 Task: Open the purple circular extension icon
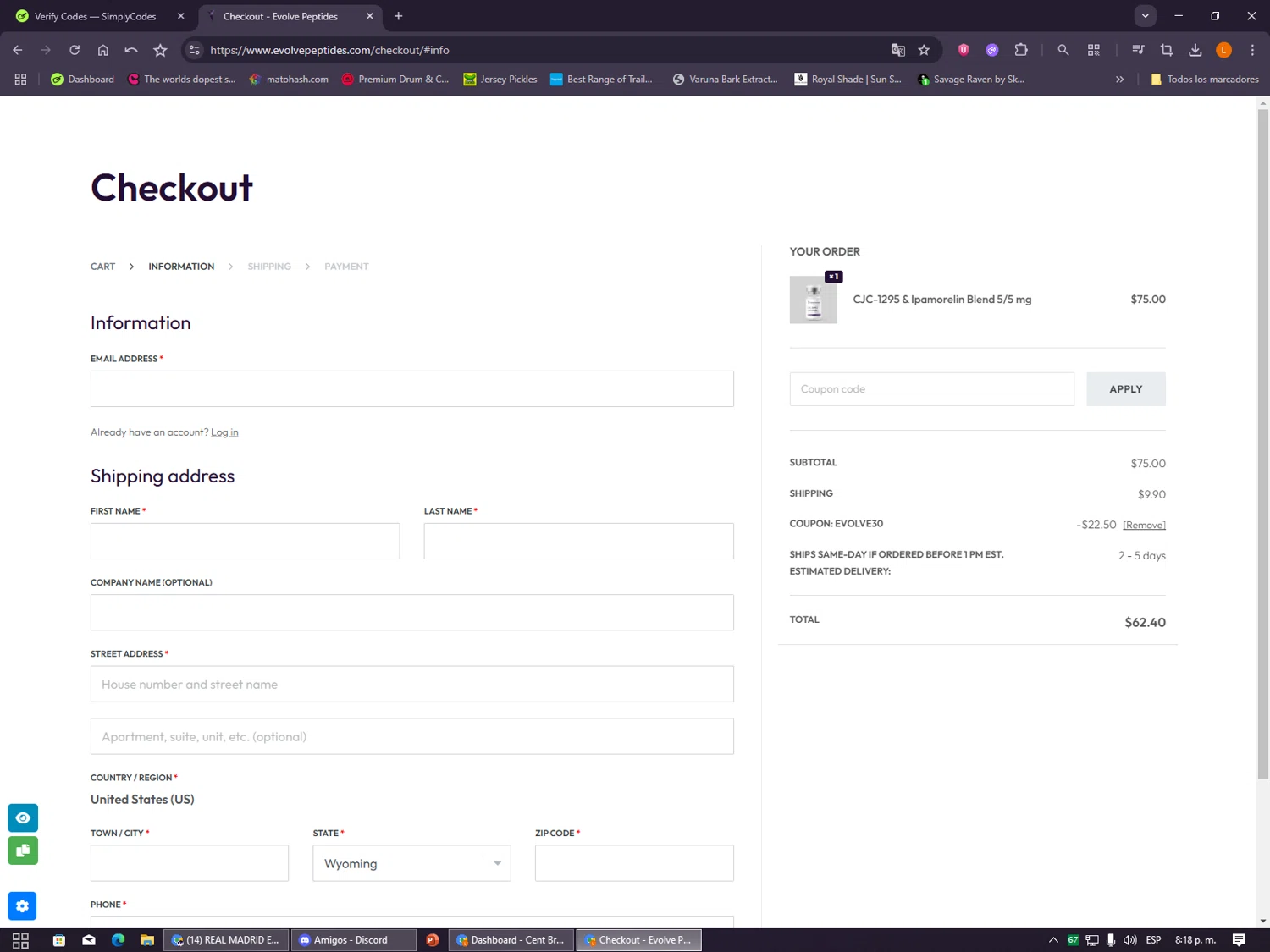992,50
